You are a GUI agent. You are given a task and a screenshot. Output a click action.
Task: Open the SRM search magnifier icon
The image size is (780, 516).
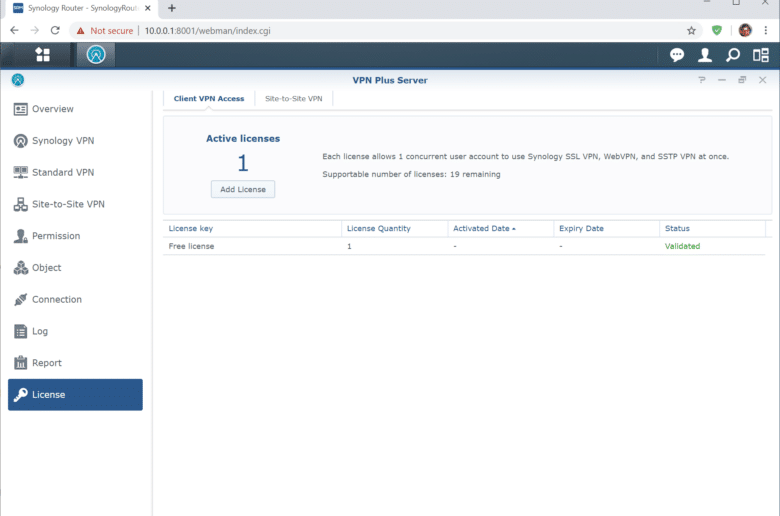733,55
